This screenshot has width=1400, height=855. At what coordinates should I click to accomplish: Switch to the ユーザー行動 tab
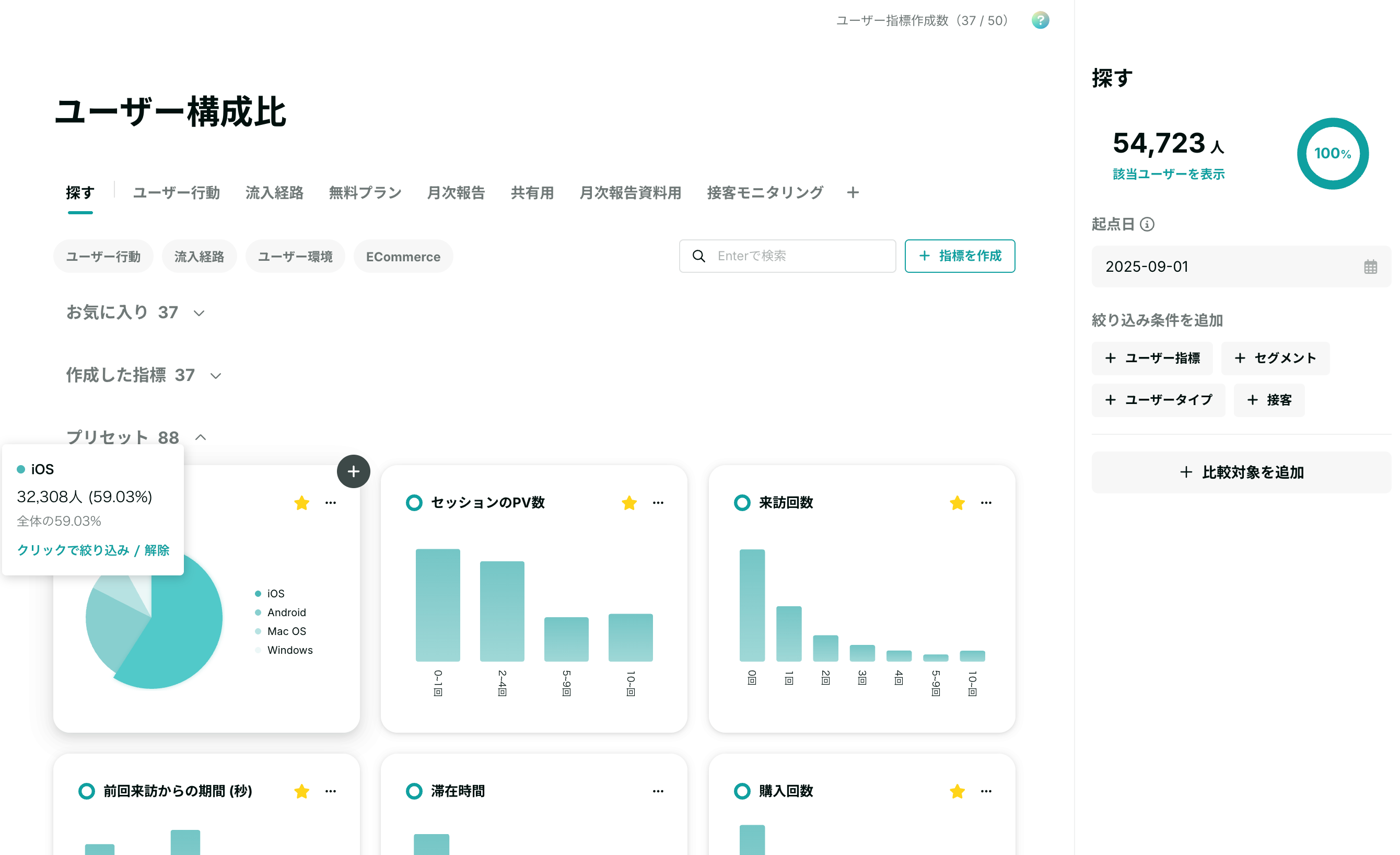tap(176, 193)
